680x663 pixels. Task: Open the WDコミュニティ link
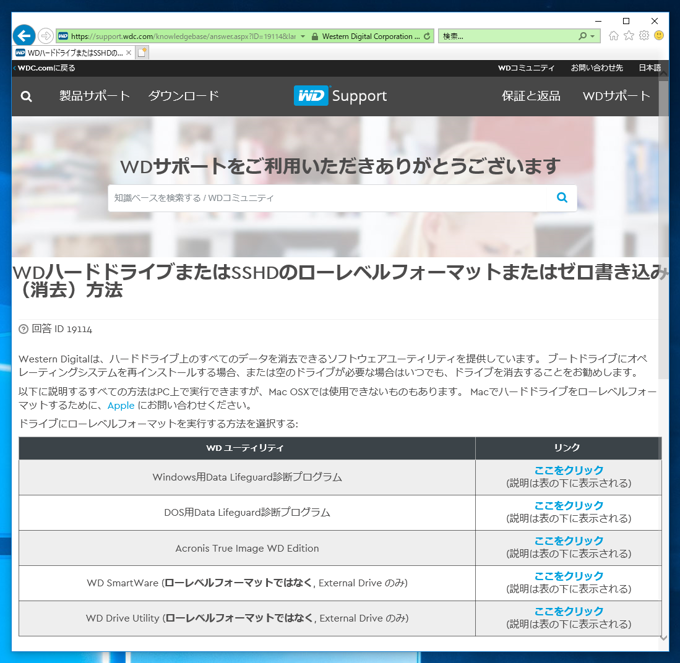(x=526, y=68)
